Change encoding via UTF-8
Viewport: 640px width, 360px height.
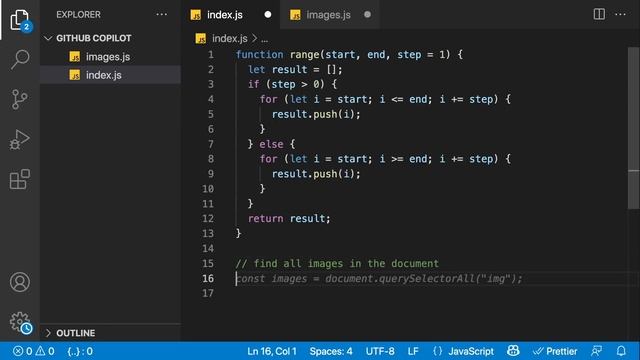(380, 351)
